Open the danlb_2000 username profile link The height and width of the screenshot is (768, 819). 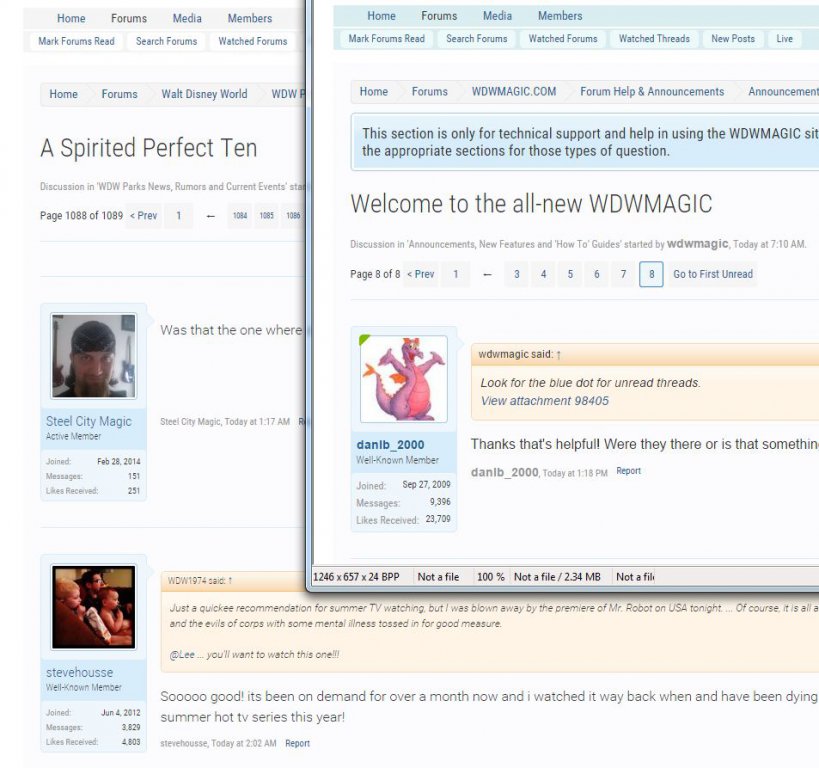[x=390, y=445]
